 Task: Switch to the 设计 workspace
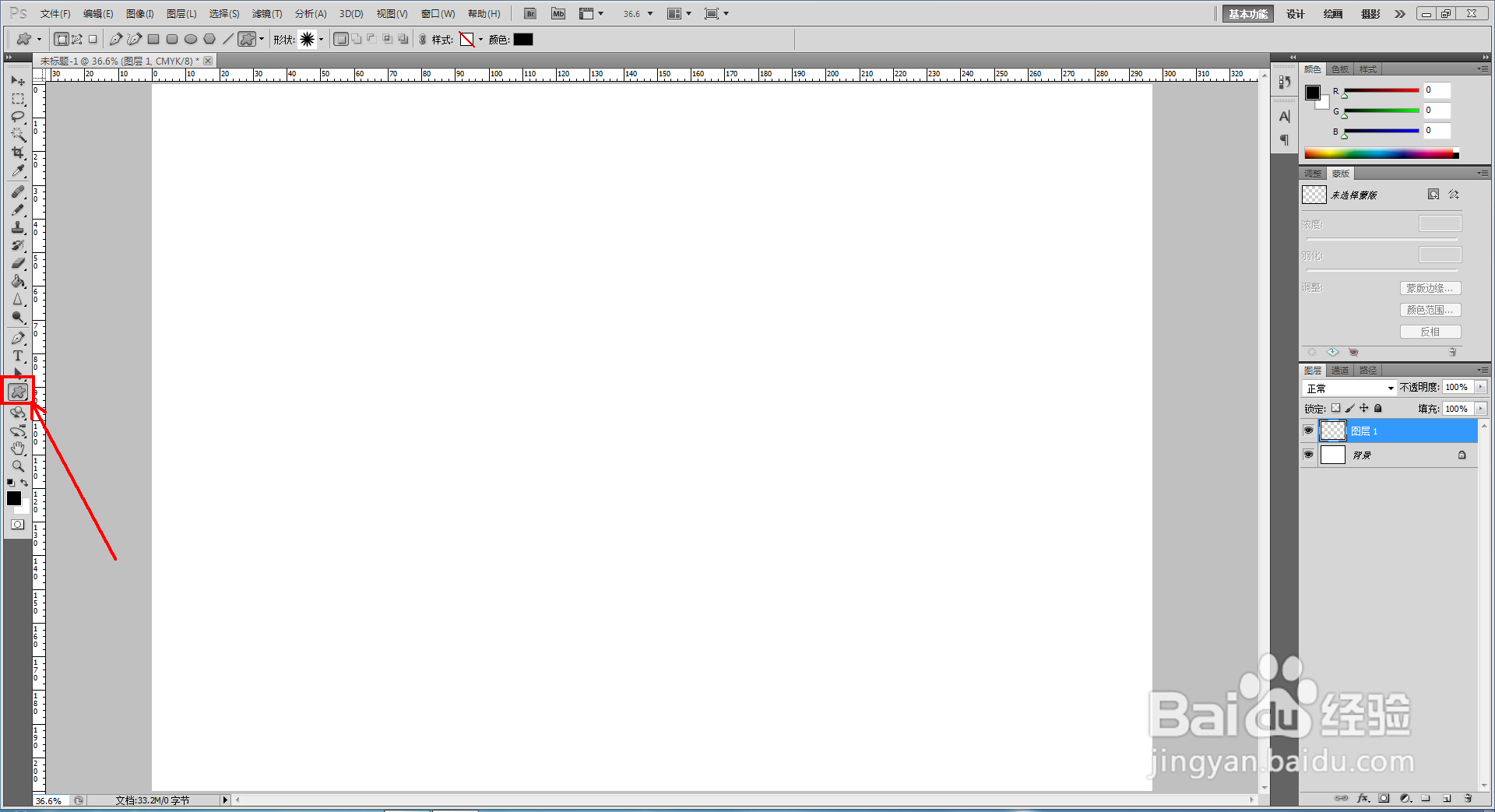point(1296,14)
